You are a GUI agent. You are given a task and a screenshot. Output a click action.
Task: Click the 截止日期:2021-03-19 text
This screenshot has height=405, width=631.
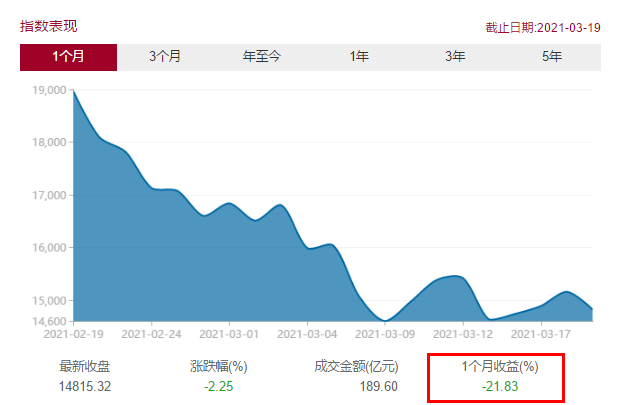click(543, 28)
